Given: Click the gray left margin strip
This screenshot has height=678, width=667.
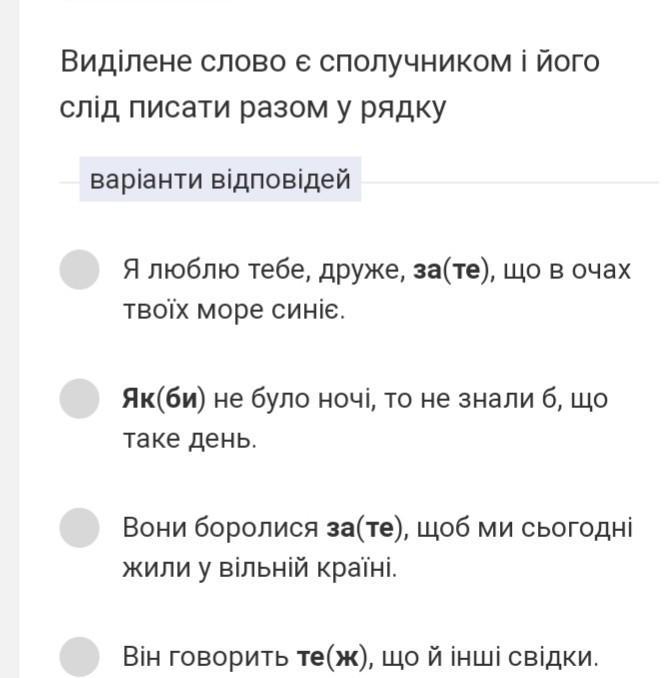Looking at the screenshot, I should (x=10, y=339).
